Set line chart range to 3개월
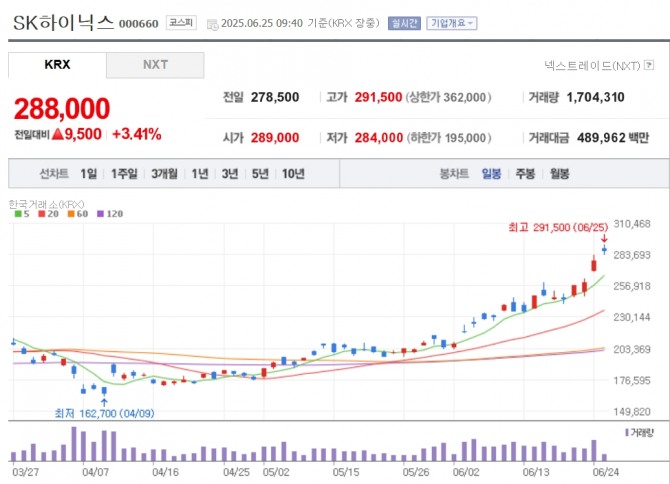Image resolution: width=670 pixels, height=484 pixels. [x=164, y=173]
